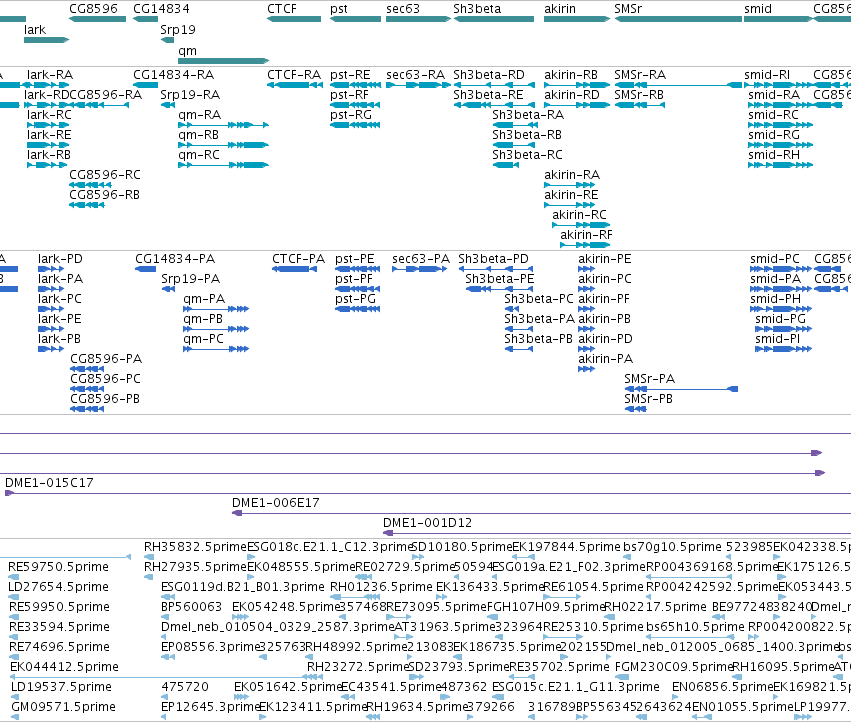Open protein SMSr-PA
This screenshot has height=722, width=851.
(x=650, y=379)
